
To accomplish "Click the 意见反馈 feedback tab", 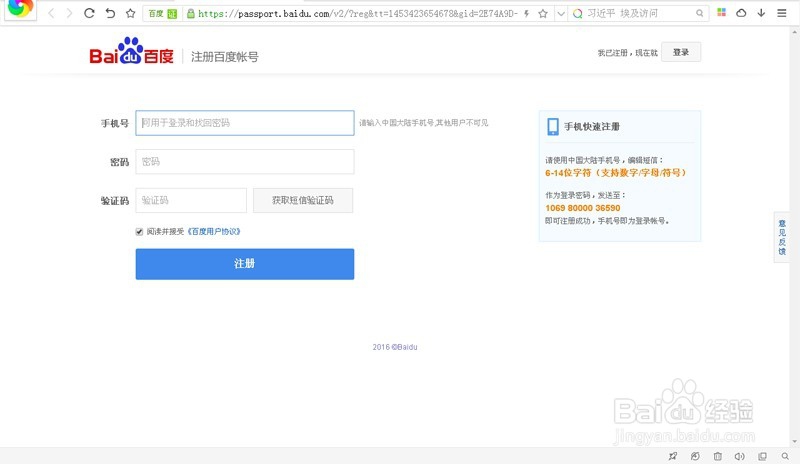I will pyautogui.click(x=782, y=237).
